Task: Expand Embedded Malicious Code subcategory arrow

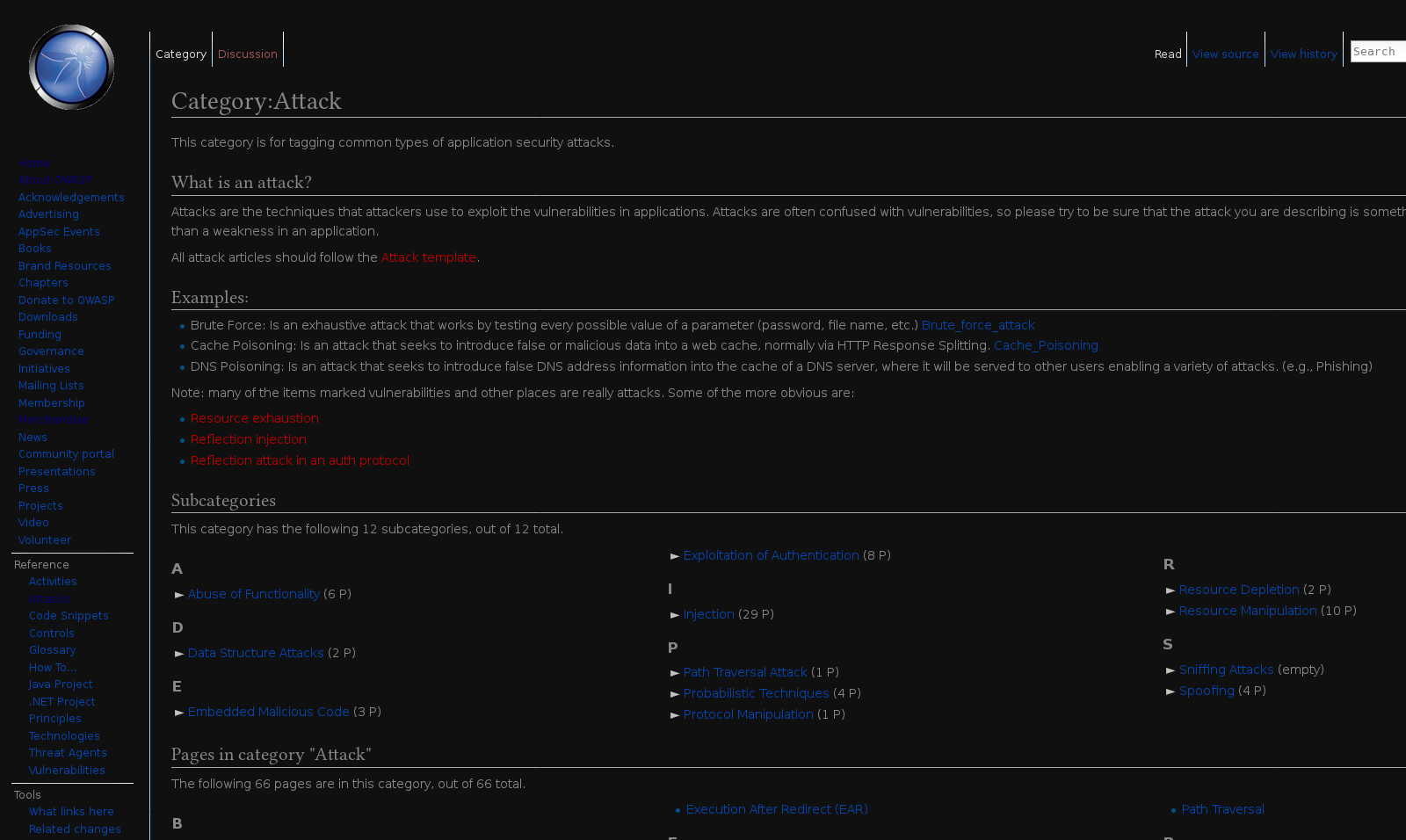Action: [x=179, y=713]
